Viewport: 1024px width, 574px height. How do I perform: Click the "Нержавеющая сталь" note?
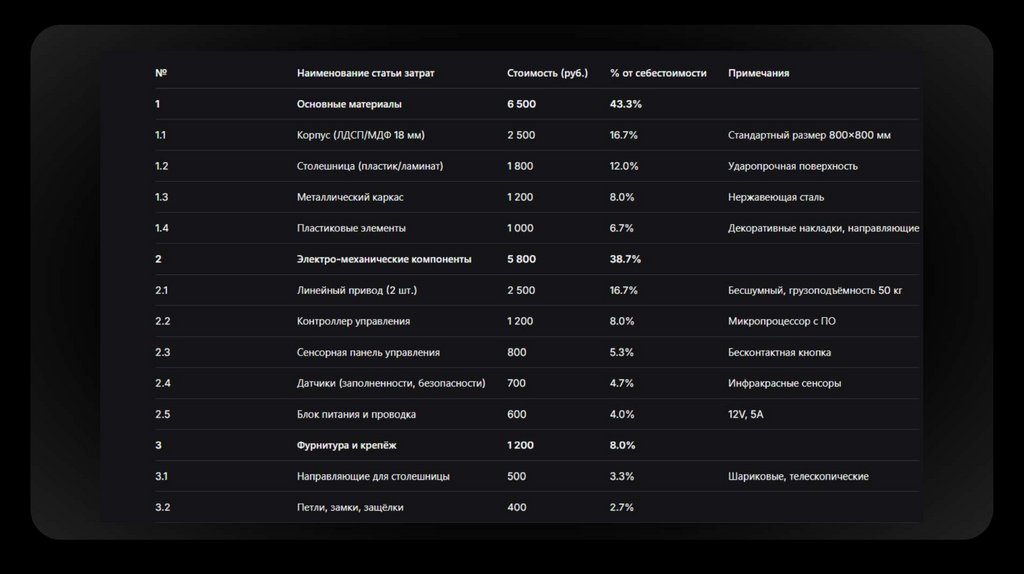point(776,197)
